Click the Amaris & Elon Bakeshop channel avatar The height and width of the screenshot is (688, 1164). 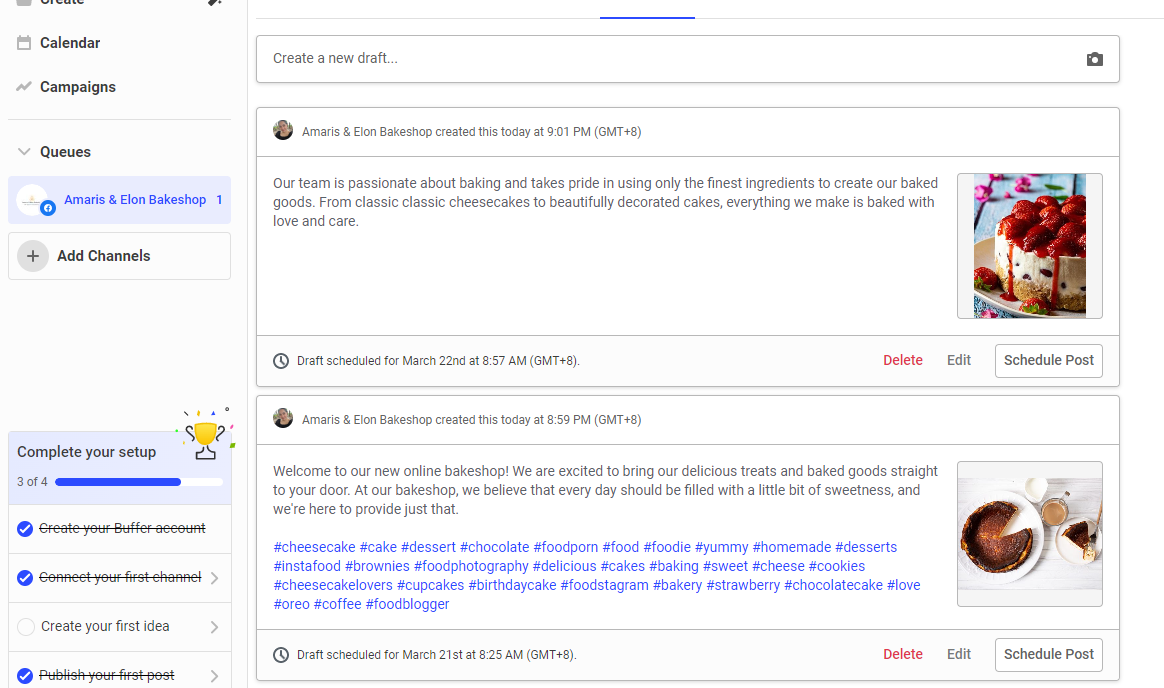pos(33,200)
